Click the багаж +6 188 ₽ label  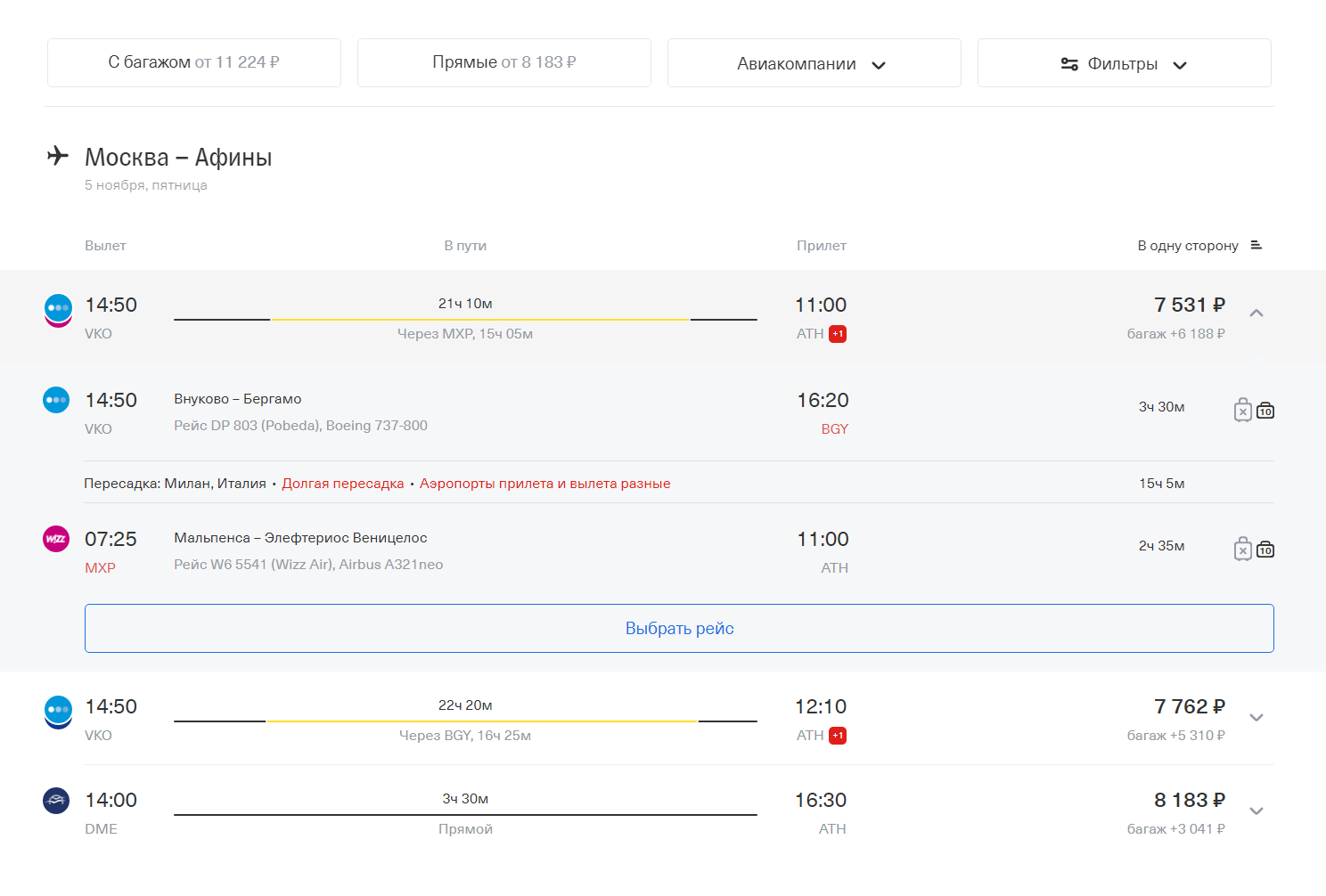(x=1176, y=334)
